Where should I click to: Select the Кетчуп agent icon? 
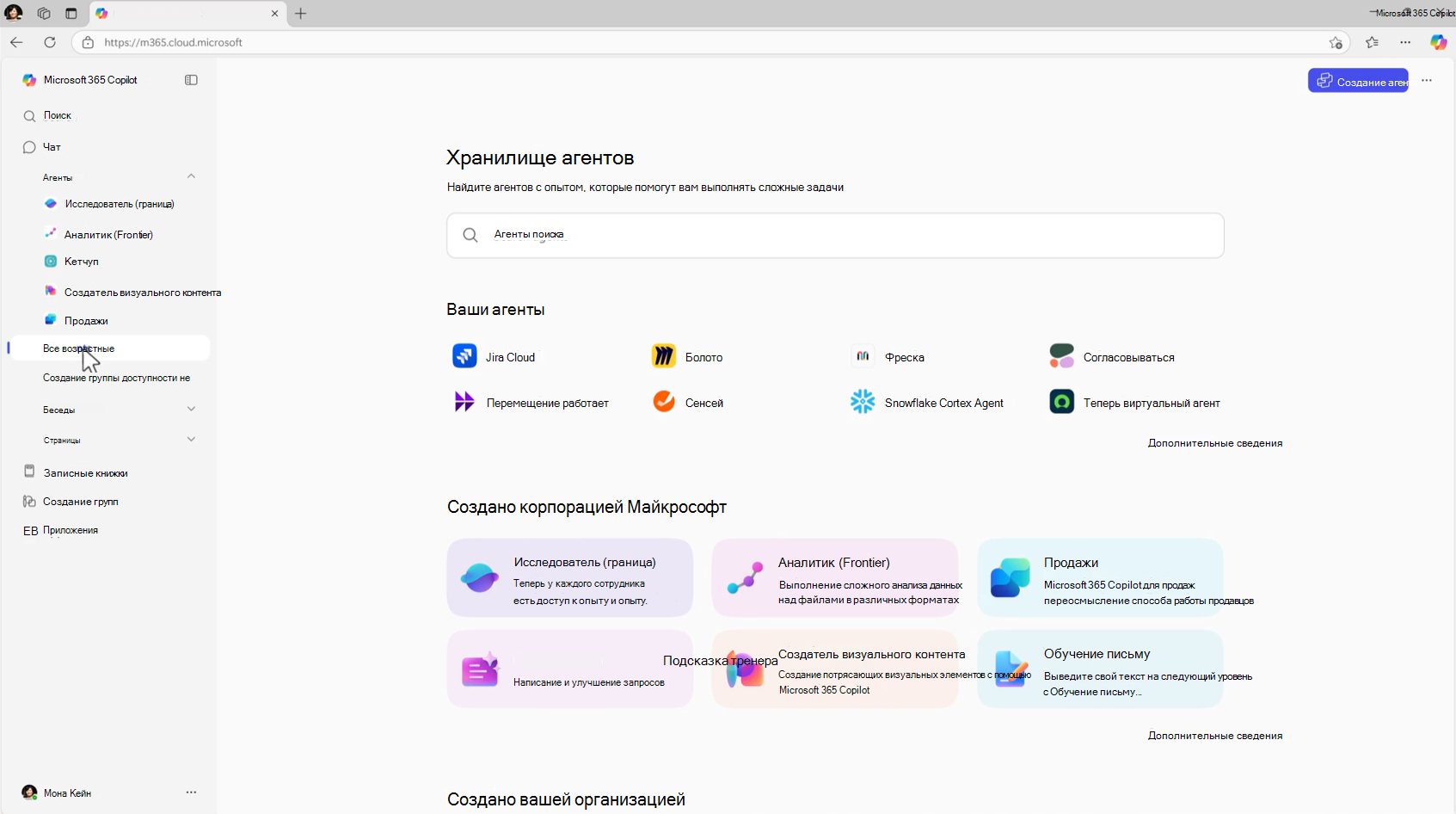coord(51,261)
